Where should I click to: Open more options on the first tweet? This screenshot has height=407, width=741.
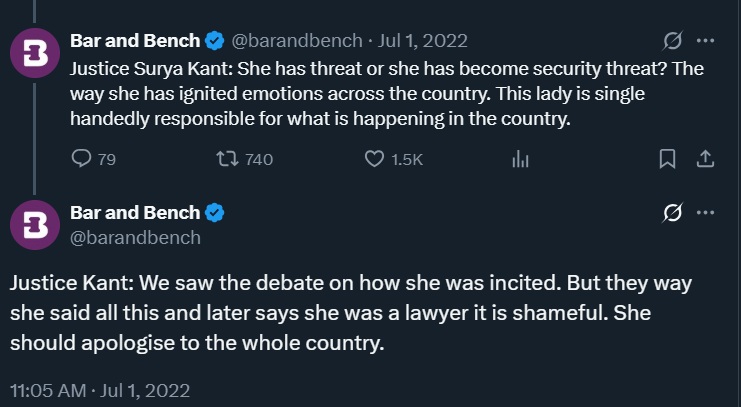[x=705, y=41]
